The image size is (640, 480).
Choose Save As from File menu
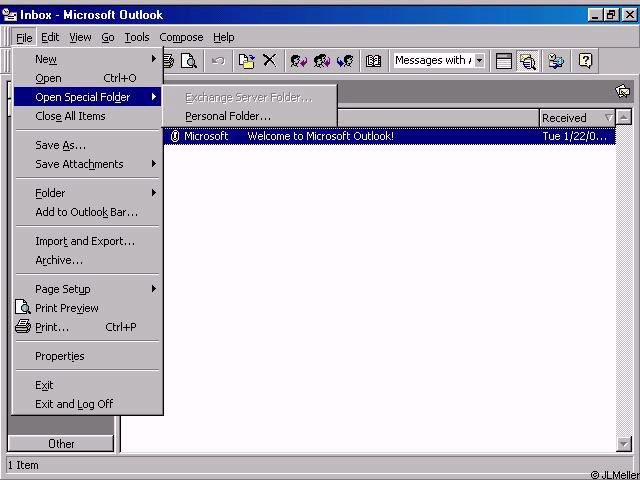click(88, 145)
